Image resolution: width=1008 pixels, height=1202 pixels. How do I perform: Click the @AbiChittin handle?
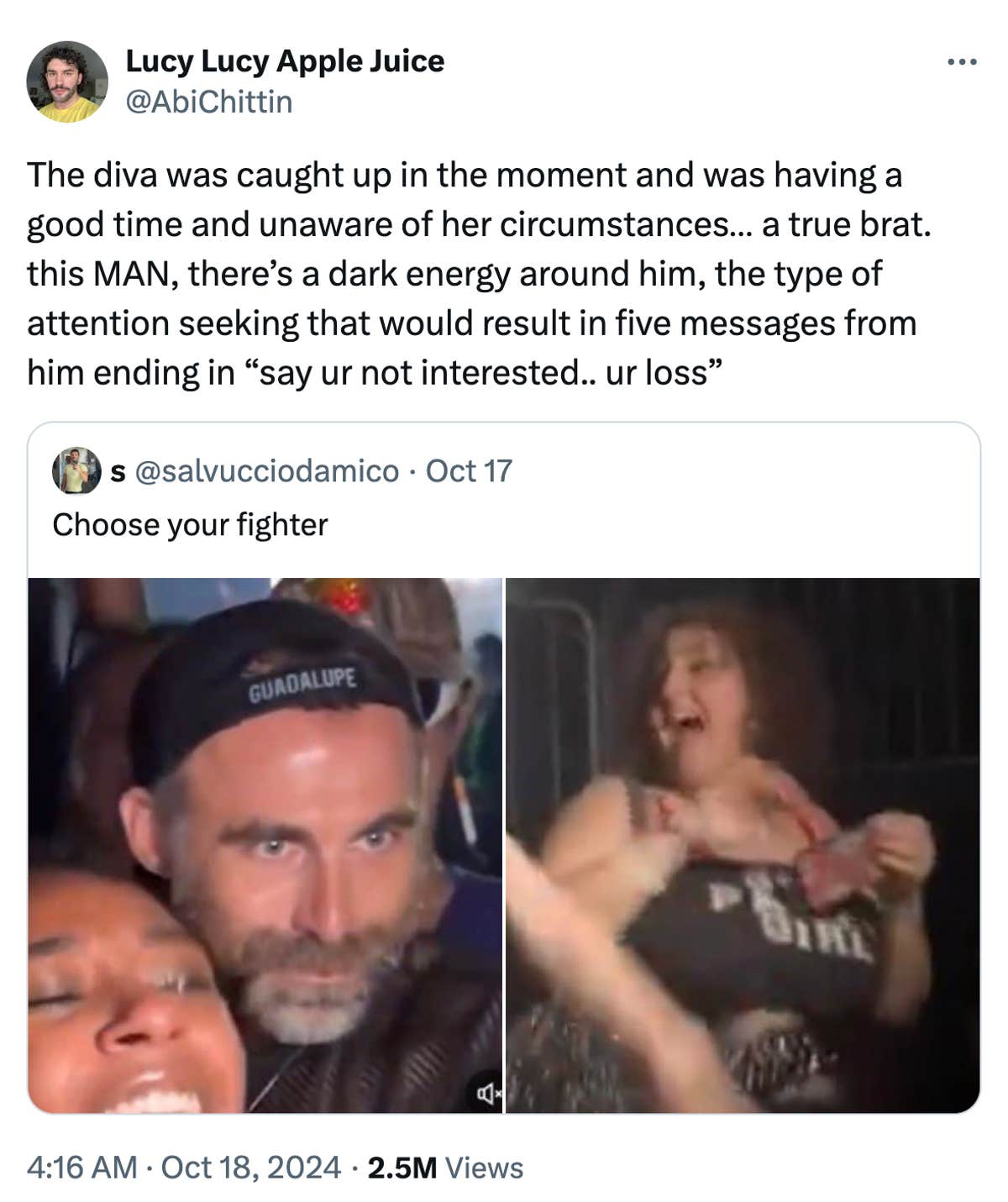pyautogui.click(x=207, y=102)
